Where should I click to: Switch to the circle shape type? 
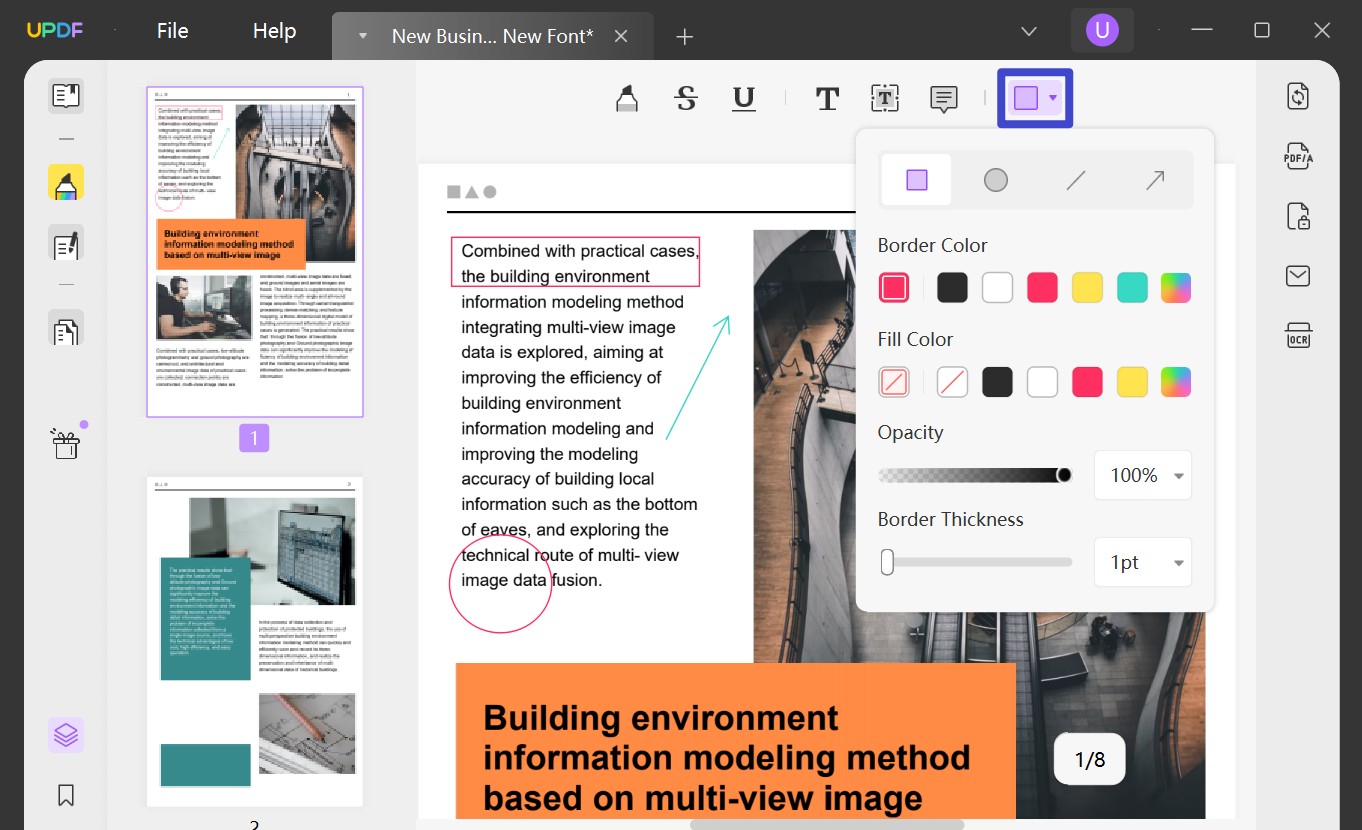[x=995, y=179]
